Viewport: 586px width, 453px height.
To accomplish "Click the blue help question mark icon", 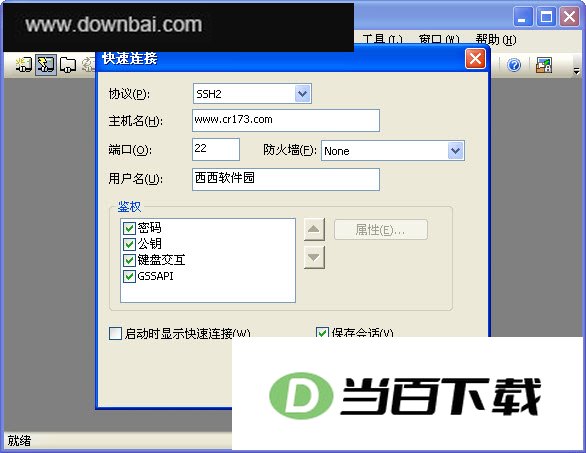I will [514, 65].
